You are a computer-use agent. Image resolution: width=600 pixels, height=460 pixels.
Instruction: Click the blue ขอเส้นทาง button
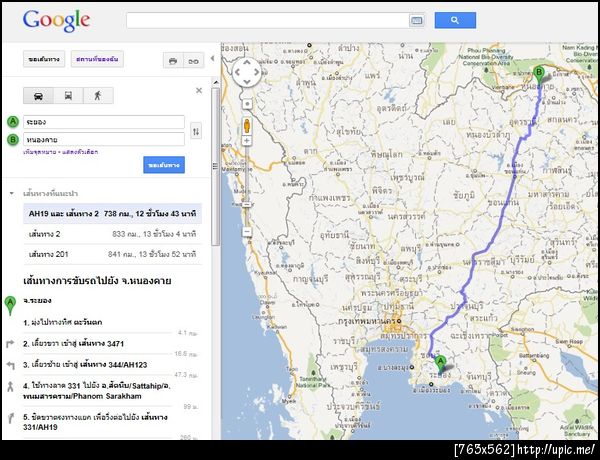pos(164,165)
